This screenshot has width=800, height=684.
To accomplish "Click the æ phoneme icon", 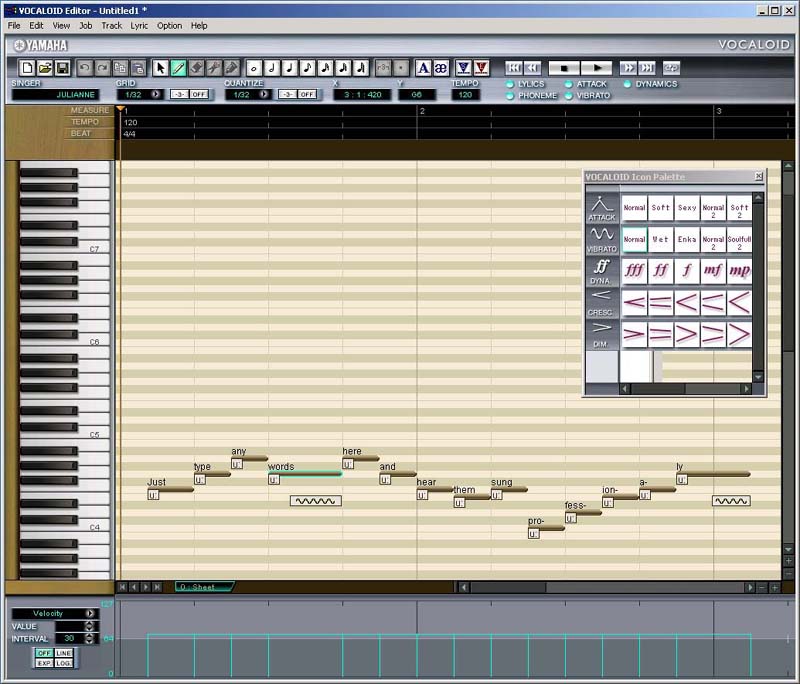I will 441,67.
